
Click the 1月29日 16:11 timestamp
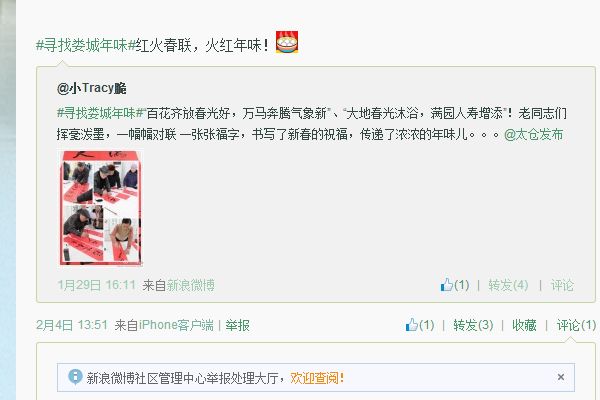tap(96, 285)
